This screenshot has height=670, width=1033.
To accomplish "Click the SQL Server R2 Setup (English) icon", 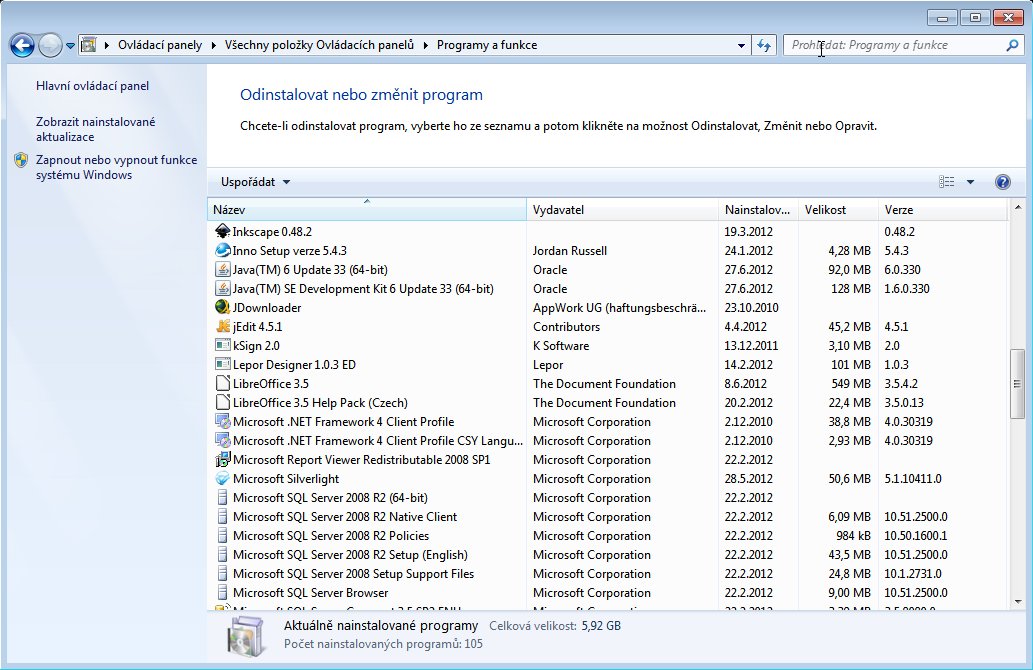I will [223, 555].
